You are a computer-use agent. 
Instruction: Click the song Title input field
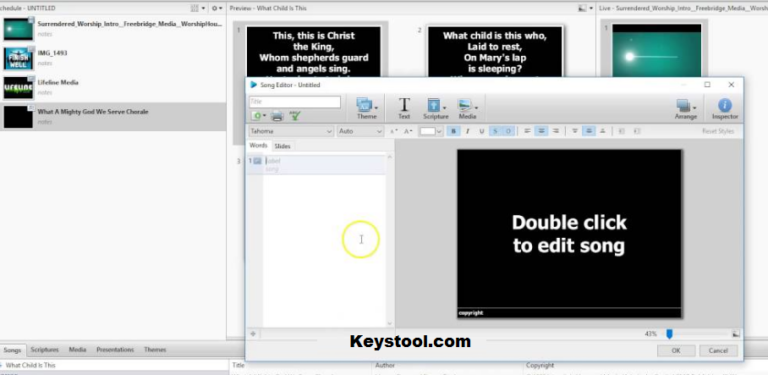click(x=295, y=102)
